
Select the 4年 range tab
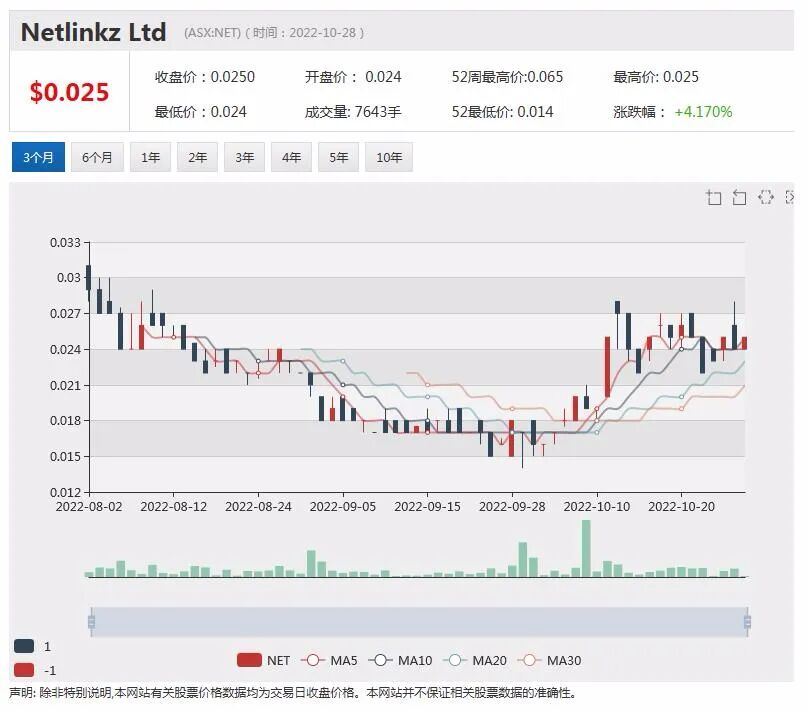pyautogui.click(x=291, y=157)
